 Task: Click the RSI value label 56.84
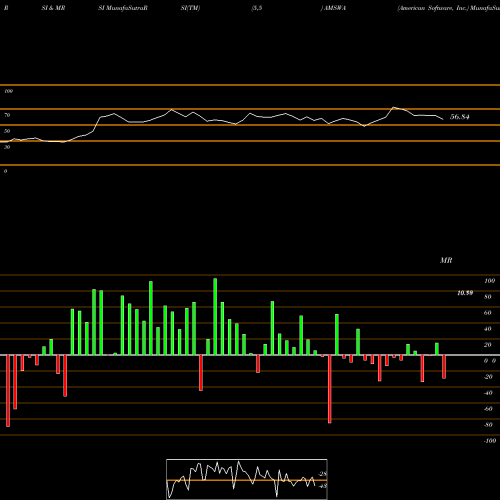(x=460, y=117)
